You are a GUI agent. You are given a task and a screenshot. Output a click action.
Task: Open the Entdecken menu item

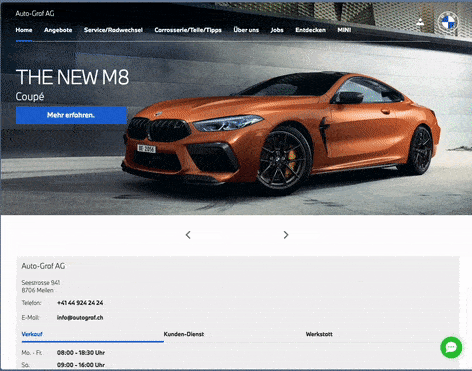(x=310, y=30)
